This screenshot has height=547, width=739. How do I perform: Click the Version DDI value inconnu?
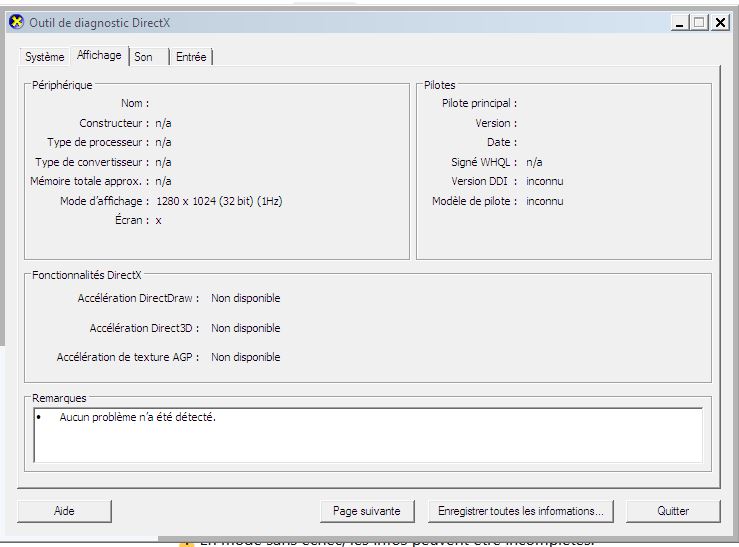pos(544,181)
